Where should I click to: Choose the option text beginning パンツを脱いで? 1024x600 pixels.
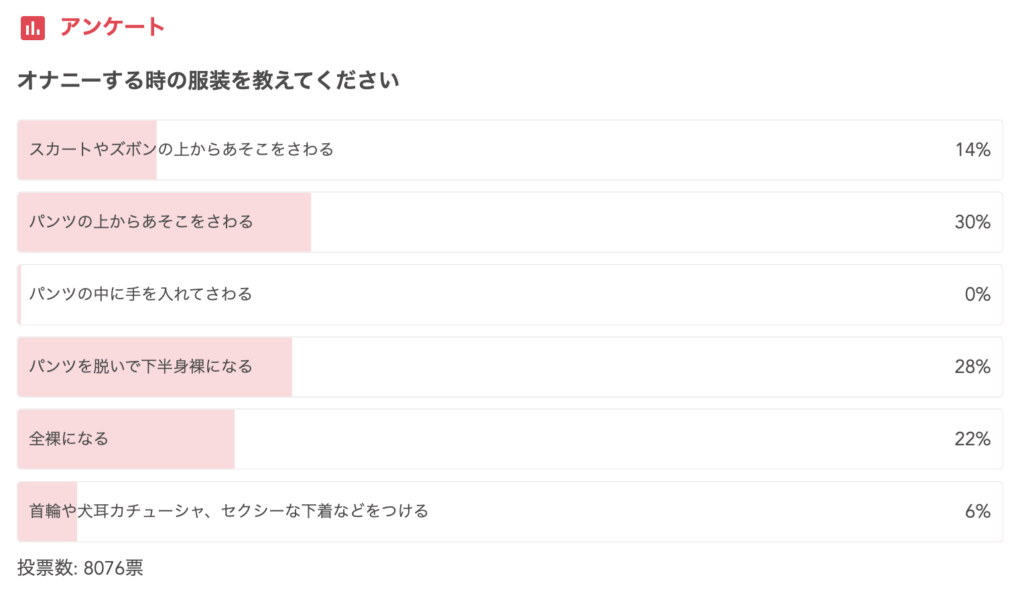click(141, 366)
